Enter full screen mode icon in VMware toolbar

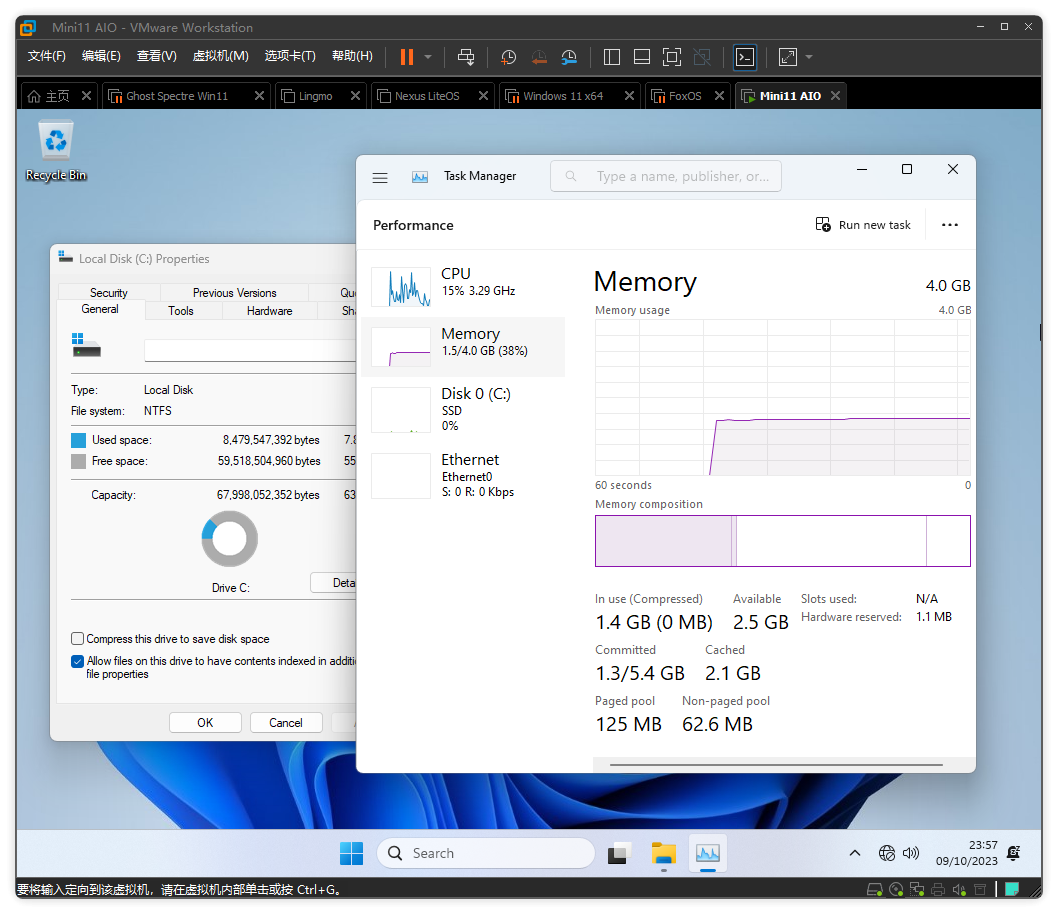[x=672, y=57]
